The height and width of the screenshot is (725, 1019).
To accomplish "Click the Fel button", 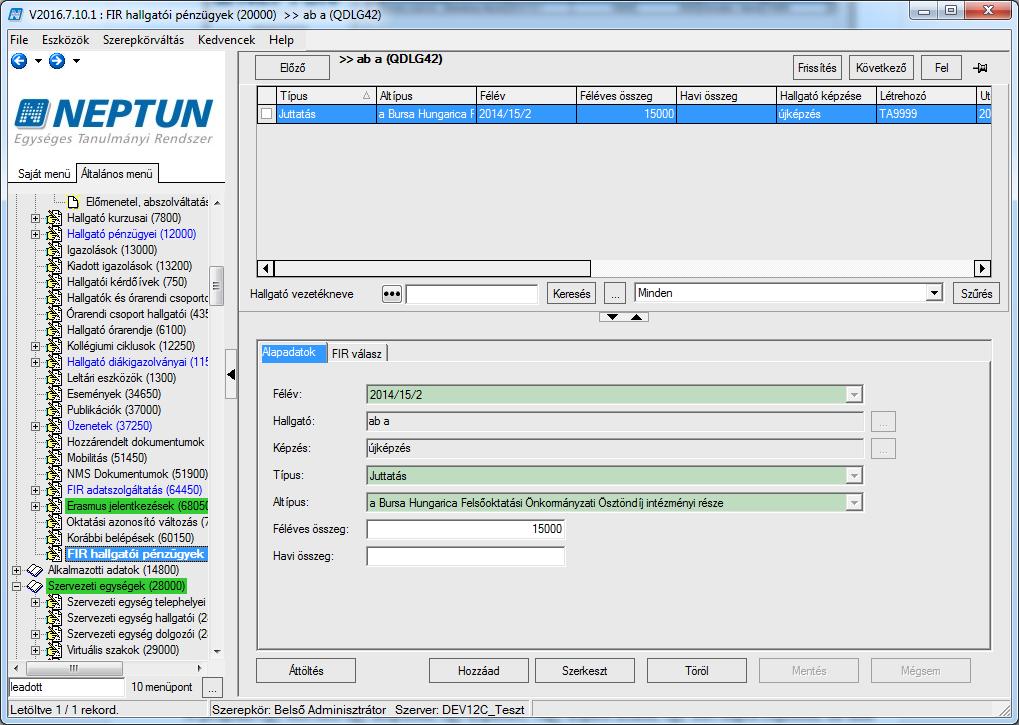I will pyautogui.click(x=942, y=68).
